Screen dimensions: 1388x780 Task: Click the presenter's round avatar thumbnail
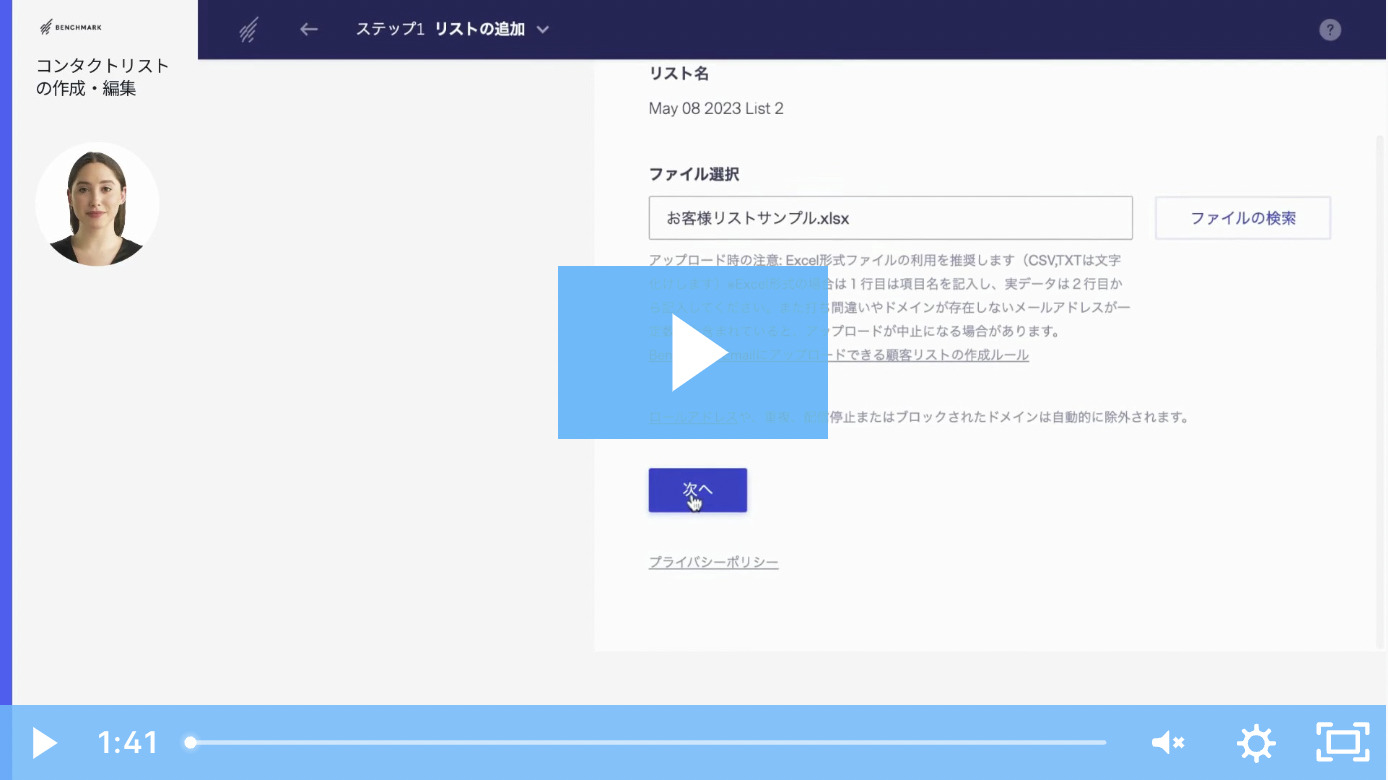point(97,204)
